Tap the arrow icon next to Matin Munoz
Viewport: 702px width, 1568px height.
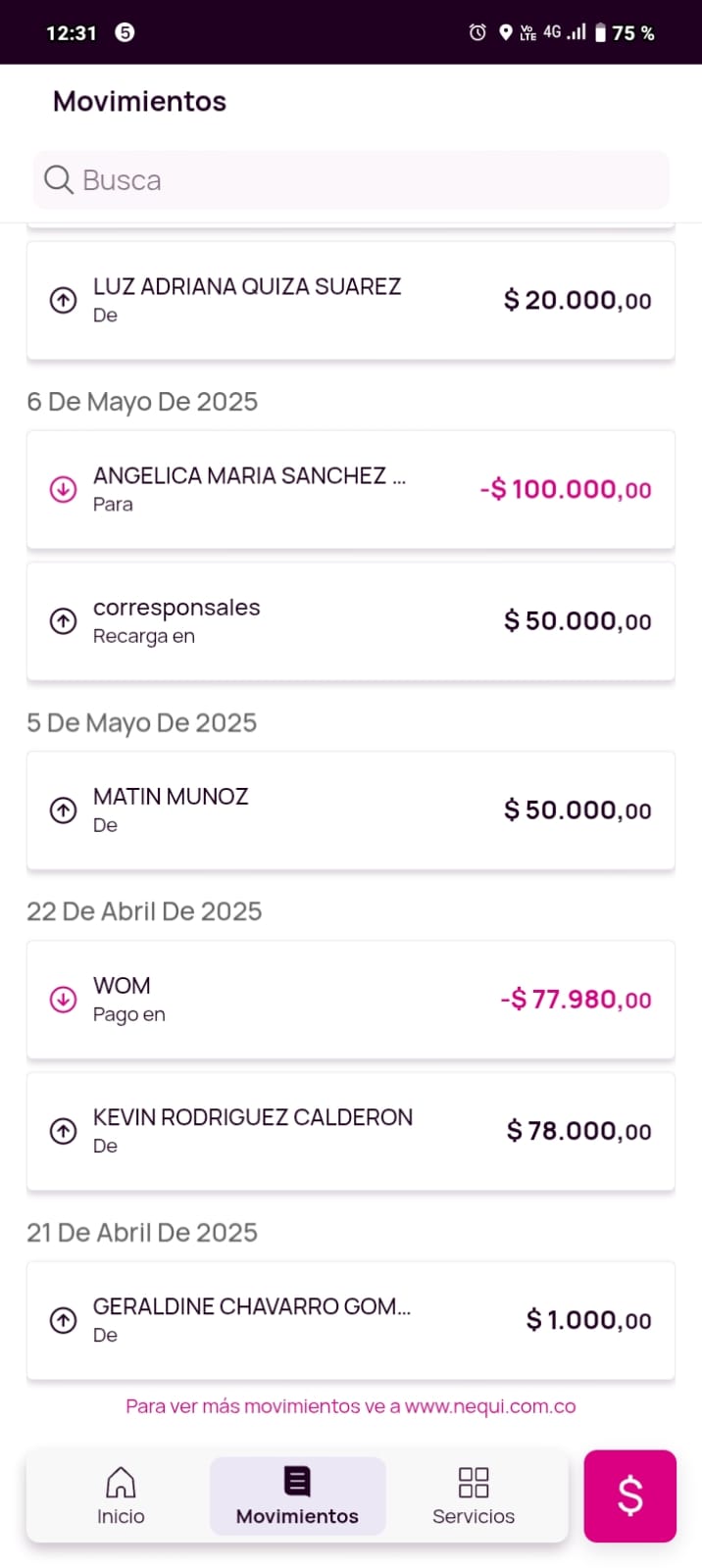tap(64, 809)
